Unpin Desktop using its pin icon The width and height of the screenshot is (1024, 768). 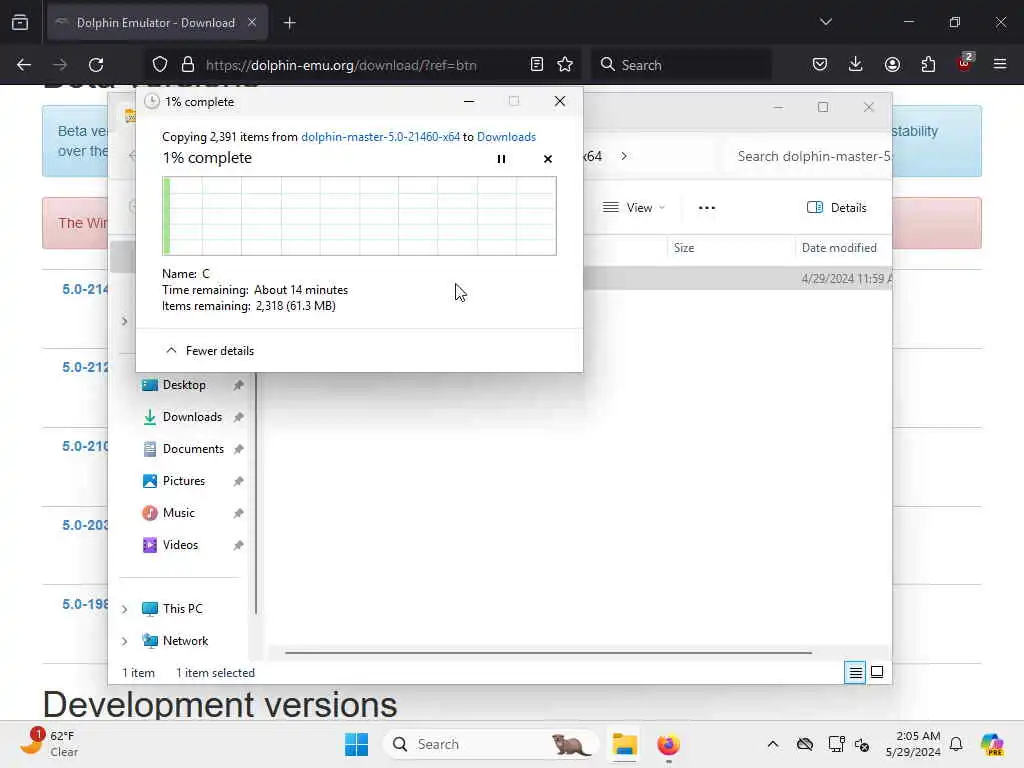pos(238,385)
